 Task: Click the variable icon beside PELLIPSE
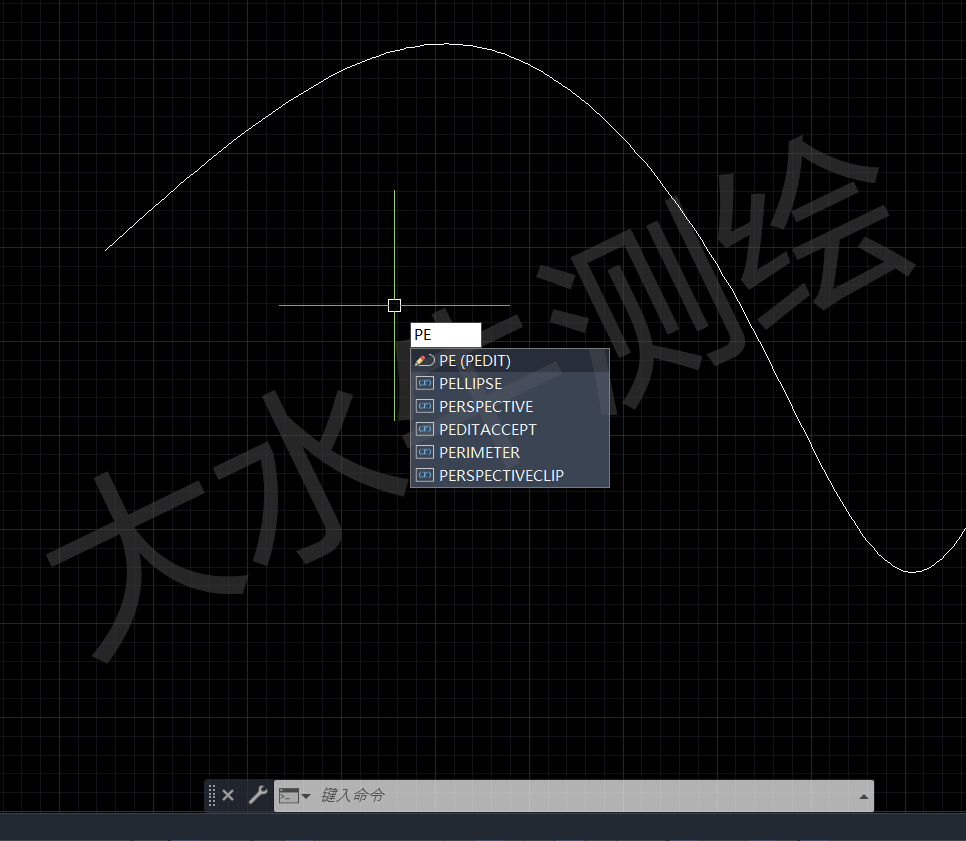pos(424,384)
